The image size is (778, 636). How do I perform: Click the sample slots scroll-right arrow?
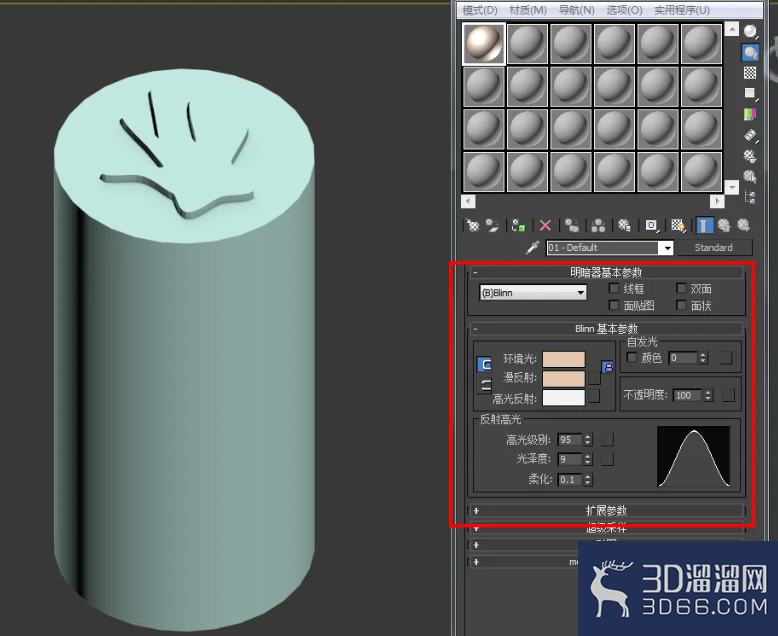[x=717, y=201]
